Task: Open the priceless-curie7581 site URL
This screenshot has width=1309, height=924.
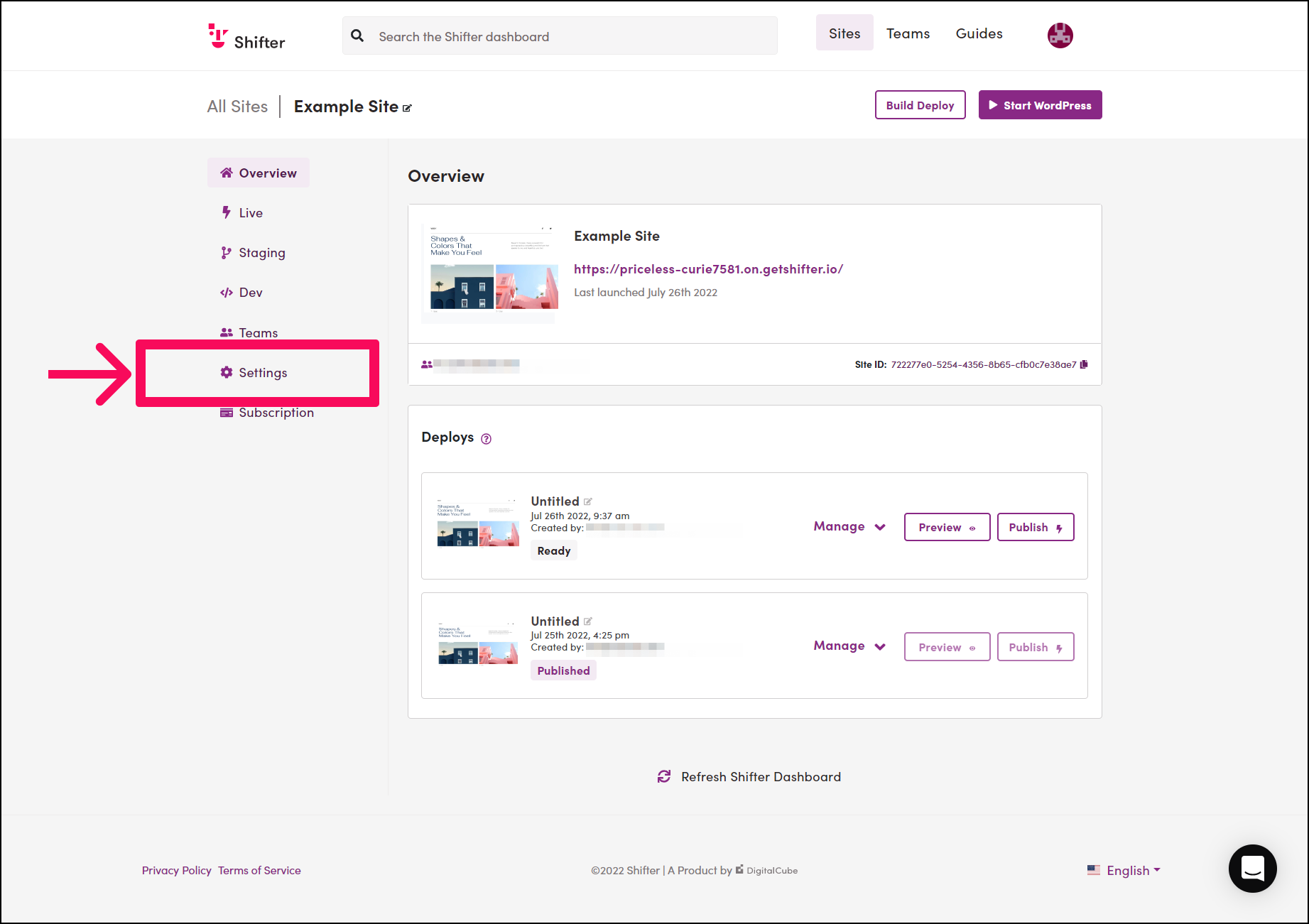Action: pyautogui.click(x=708, y=269)
